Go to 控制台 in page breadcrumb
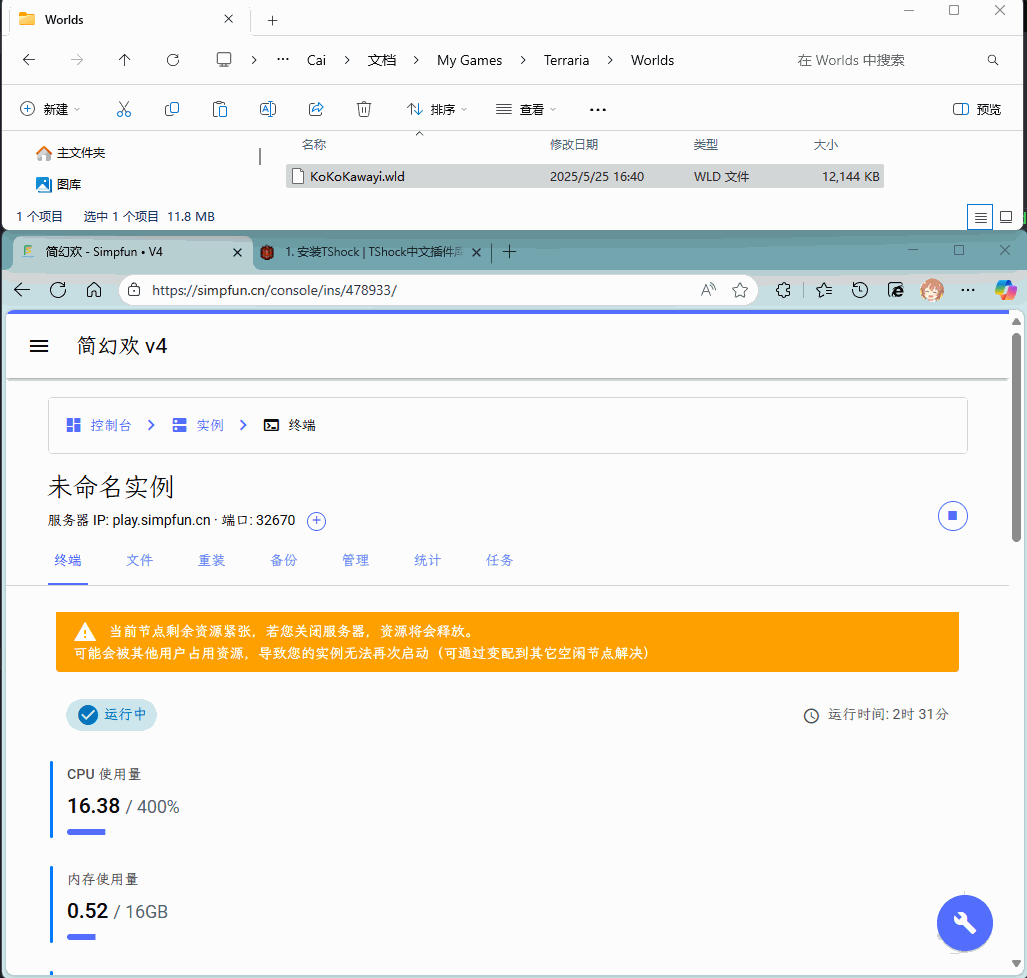The height and width of the screenshot is (978, 1027). [x=99, y=426]
